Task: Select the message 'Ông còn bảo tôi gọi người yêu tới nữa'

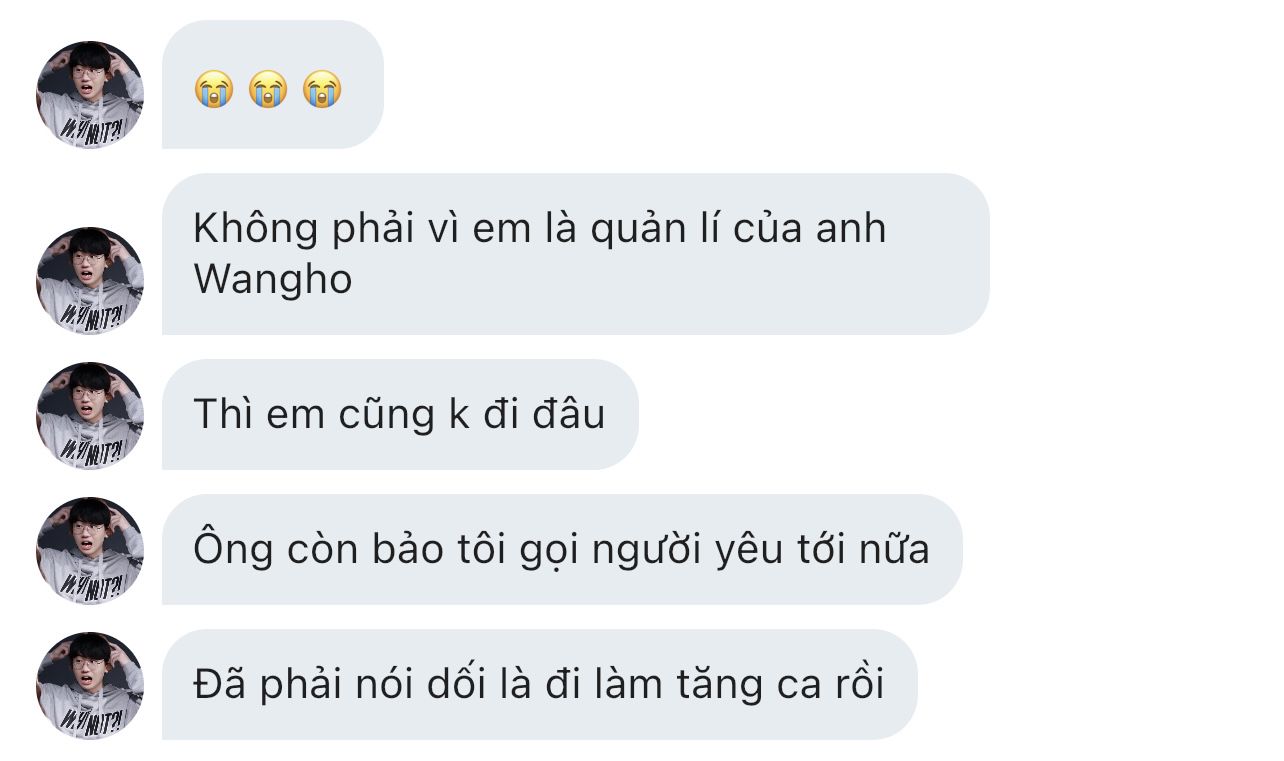Action: pyautogui.click(x=562, y=549)
